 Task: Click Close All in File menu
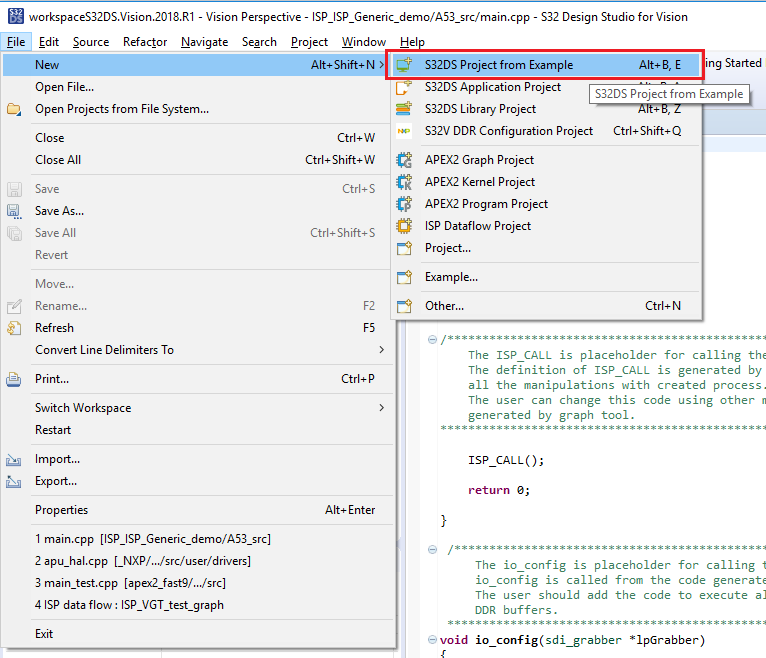198,160
